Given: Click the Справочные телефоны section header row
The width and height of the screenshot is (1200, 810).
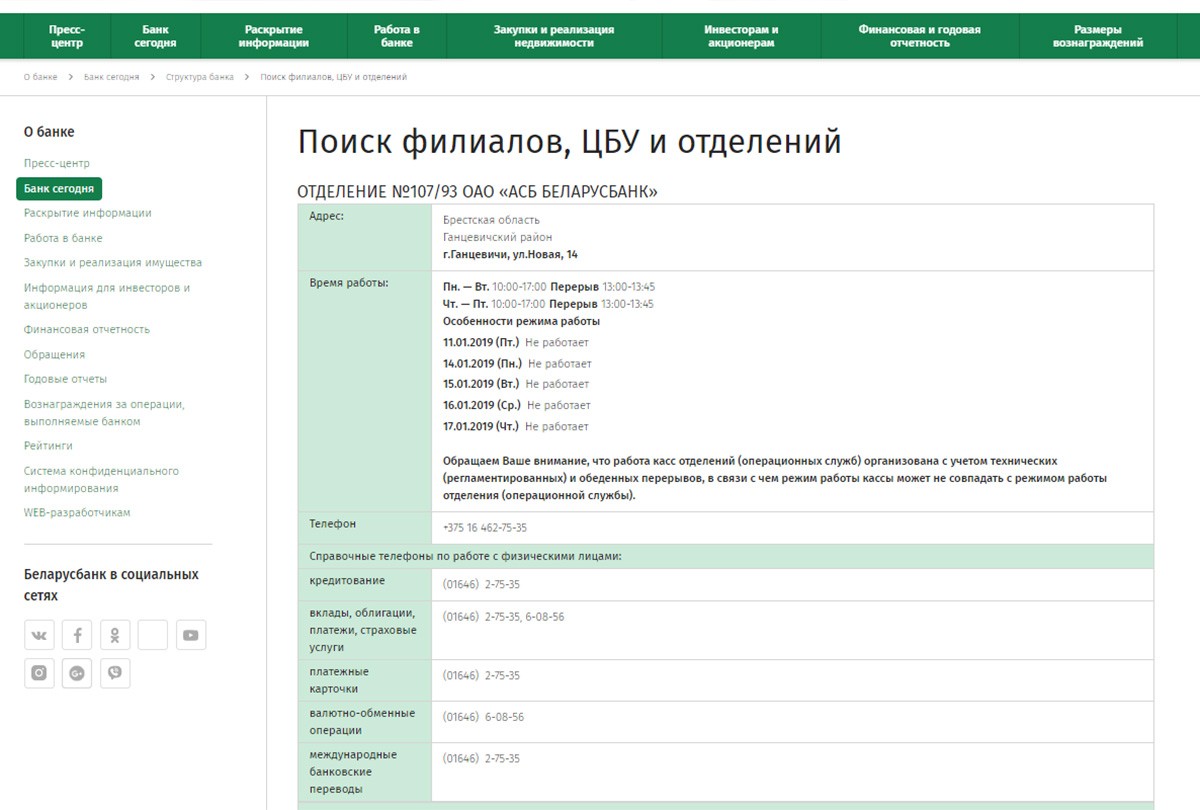Looking at the screenshot, I should [726, 556].
